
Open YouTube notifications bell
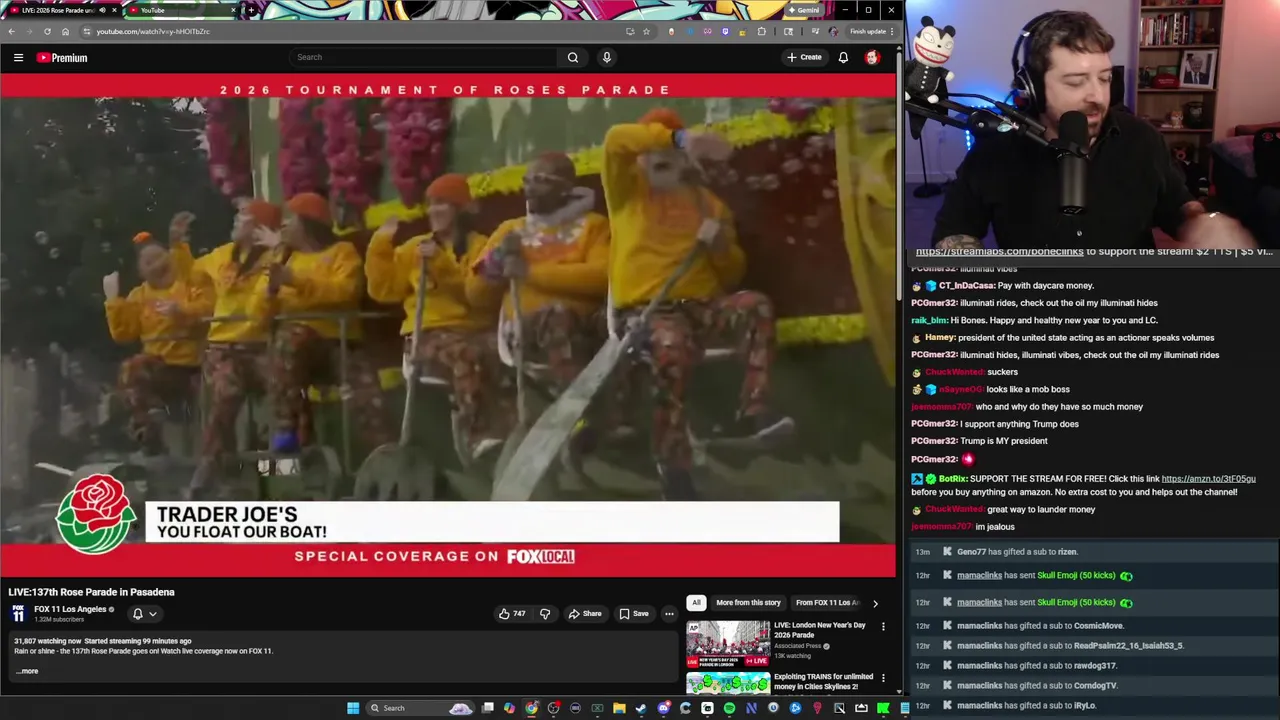[x=843, y=57]
